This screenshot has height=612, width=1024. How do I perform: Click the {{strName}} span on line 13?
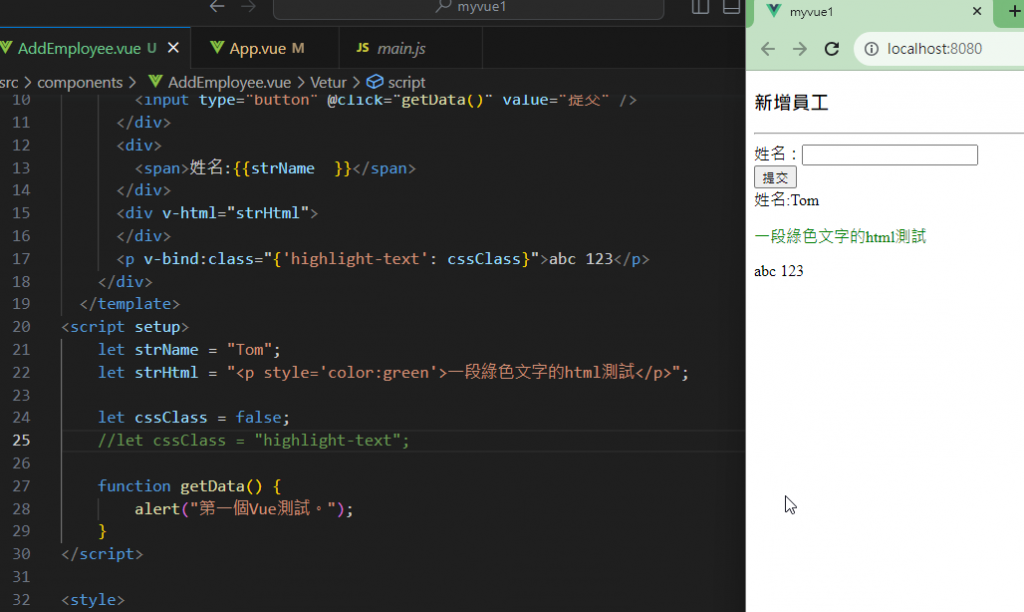tap(275, 168)
